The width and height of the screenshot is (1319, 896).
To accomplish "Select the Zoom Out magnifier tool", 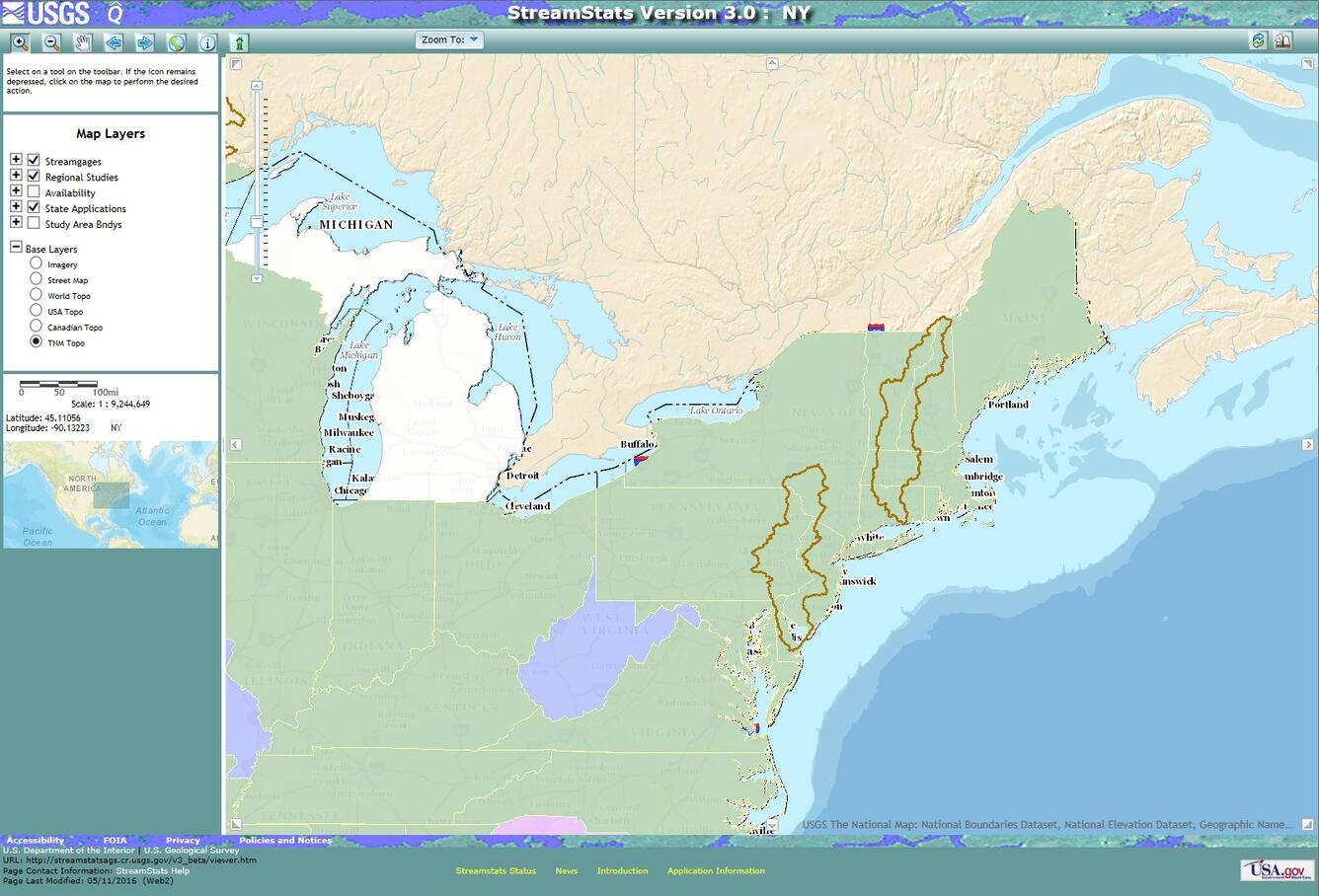I will [50, 42].
